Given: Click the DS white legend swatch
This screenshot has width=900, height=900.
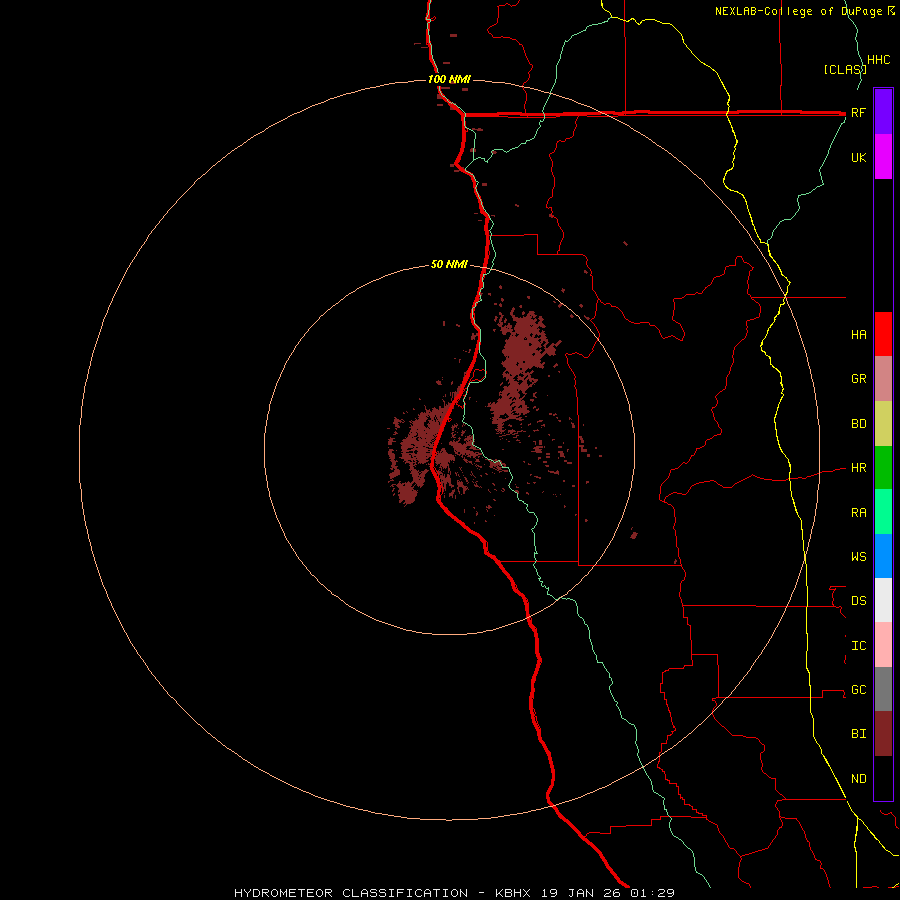Looking at the screenshot, I should point(883,600).
